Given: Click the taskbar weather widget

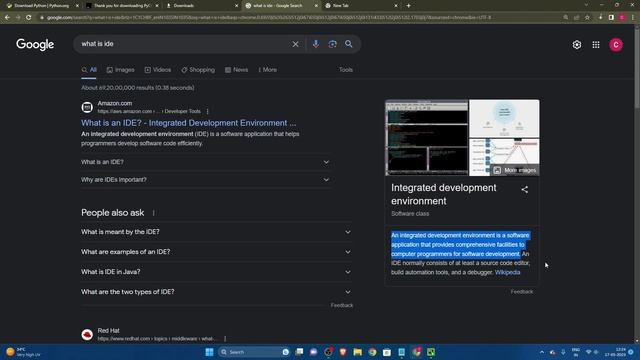Looking at the screenshot, I should pyautogui.click(x=24, y=352).
